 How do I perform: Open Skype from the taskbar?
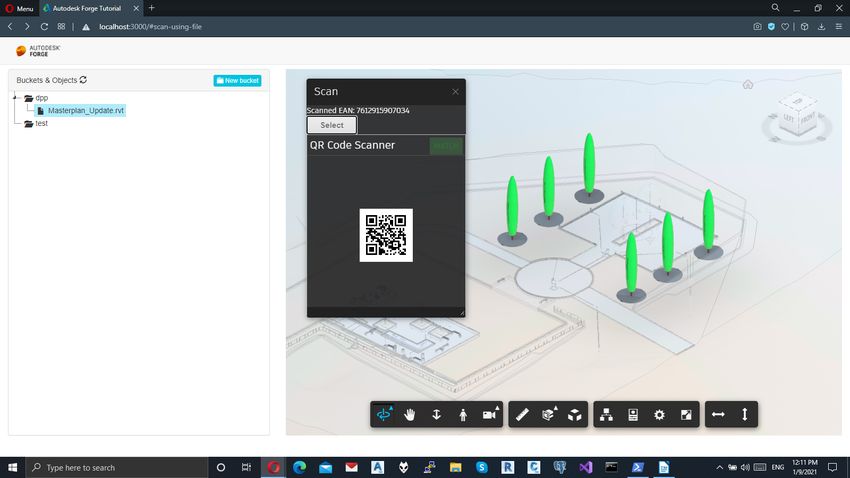tap(481, 467)
